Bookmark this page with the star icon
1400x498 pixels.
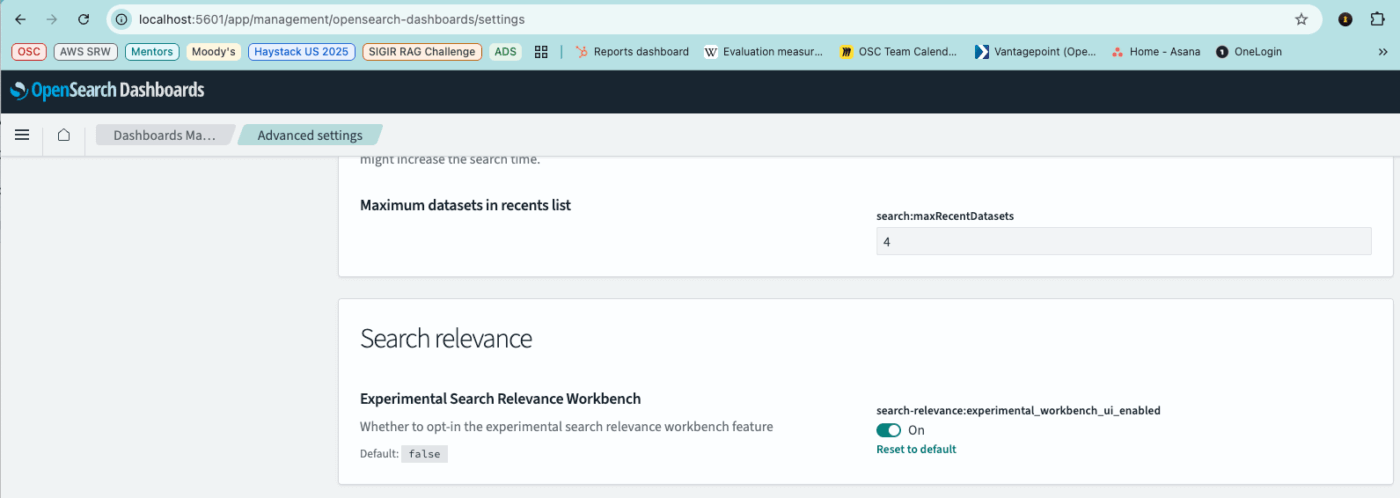point(1301,19)
